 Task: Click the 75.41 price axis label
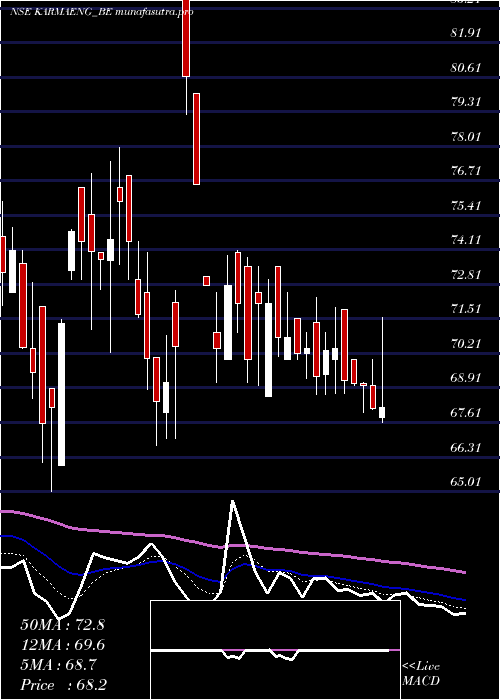(x=466, y=206)
